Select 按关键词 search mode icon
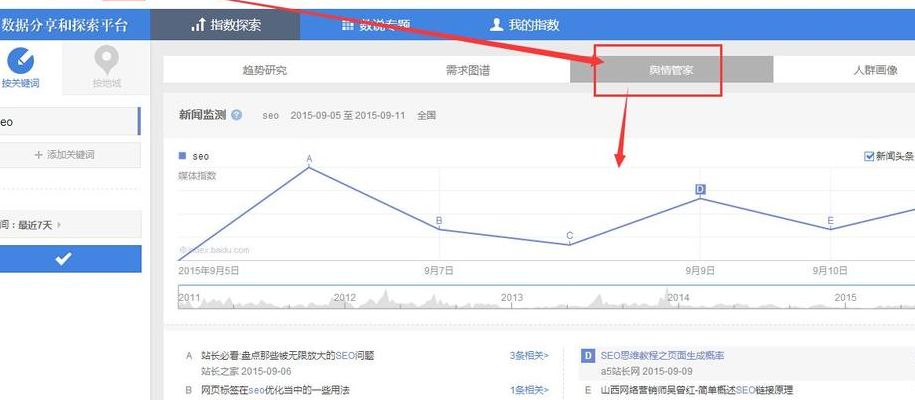Screen dimensions: 915x400 point(20,61)
